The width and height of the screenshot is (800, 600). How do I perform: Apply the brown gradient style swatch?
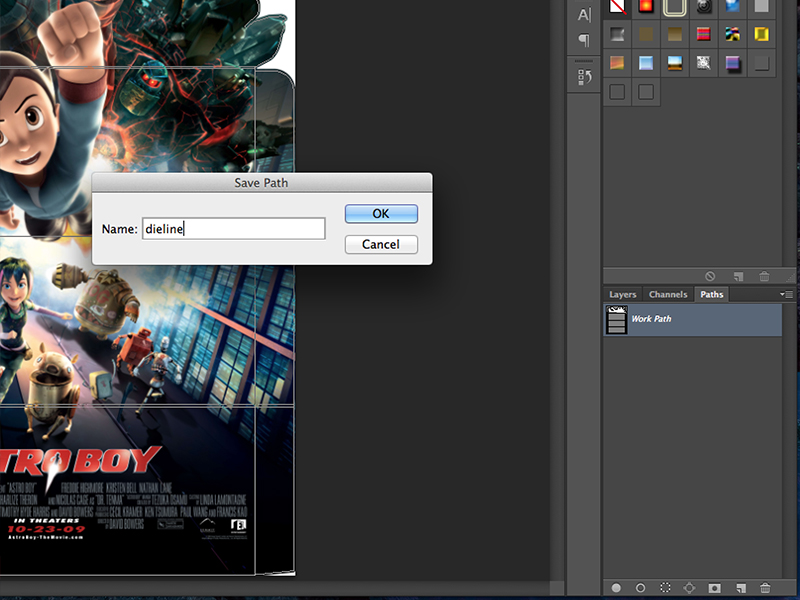pyautogui.click(x=674, y=34)
